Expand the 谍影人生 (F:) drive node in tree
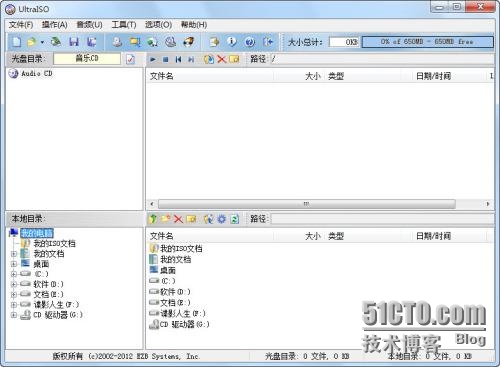Viewport: 500px width, 367px height. pos(14,305)
